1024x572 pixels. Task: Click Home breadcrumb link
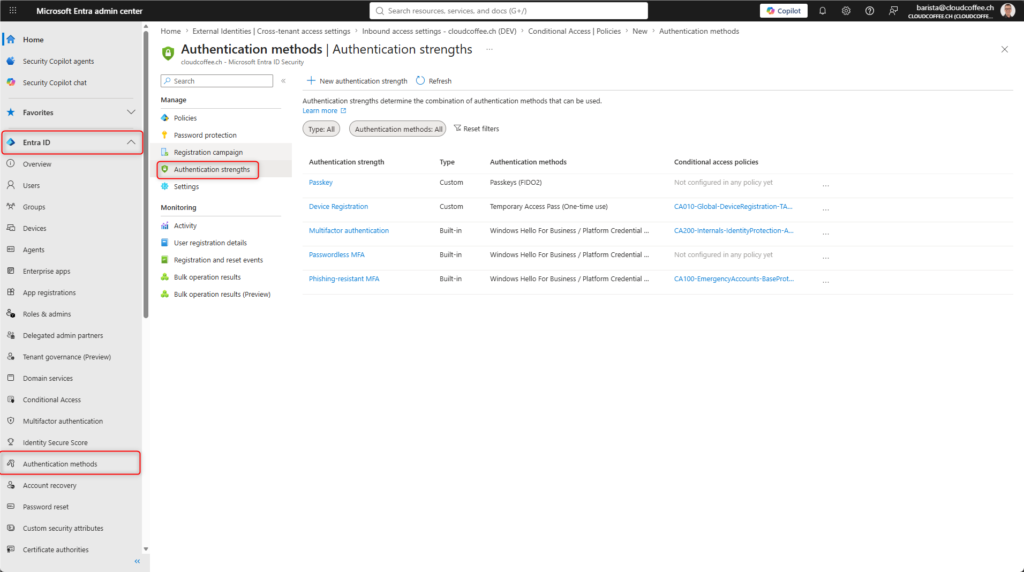170,31
